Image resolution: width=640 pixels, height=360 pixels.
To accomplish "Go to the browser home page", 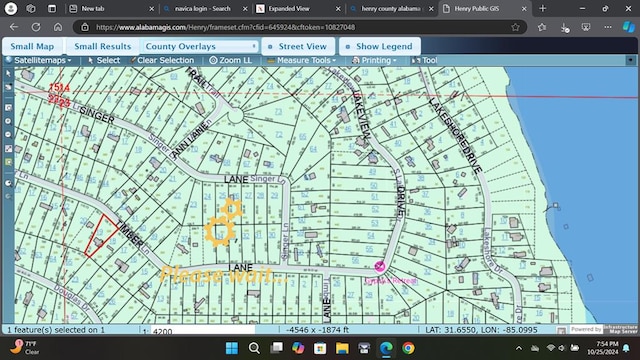I will tap(58, 27).
